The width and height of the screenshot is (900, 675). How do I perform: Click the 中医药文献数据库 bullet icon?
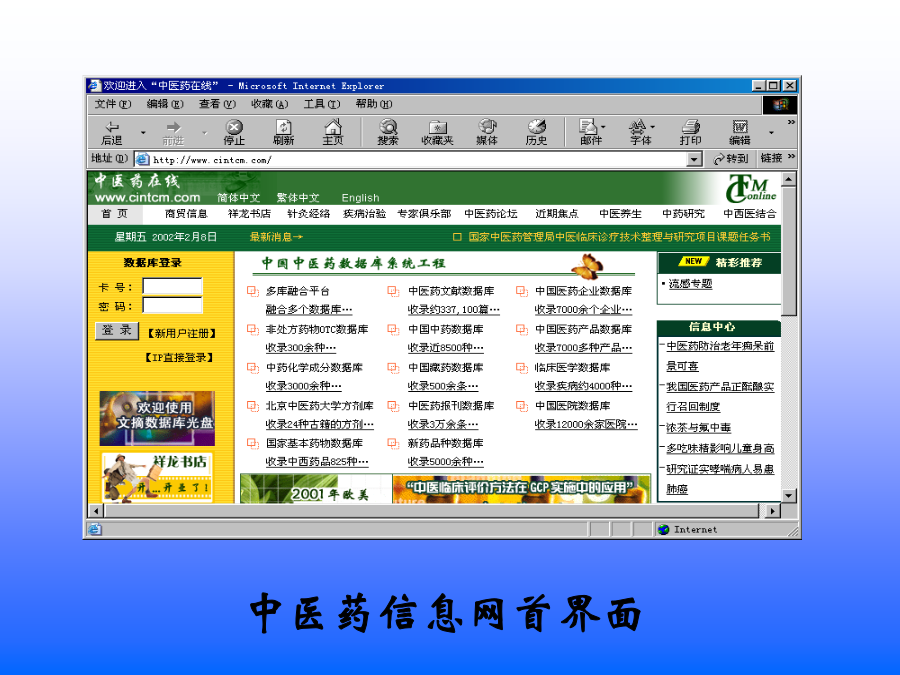pyautogui.click(x=393, y=291)
